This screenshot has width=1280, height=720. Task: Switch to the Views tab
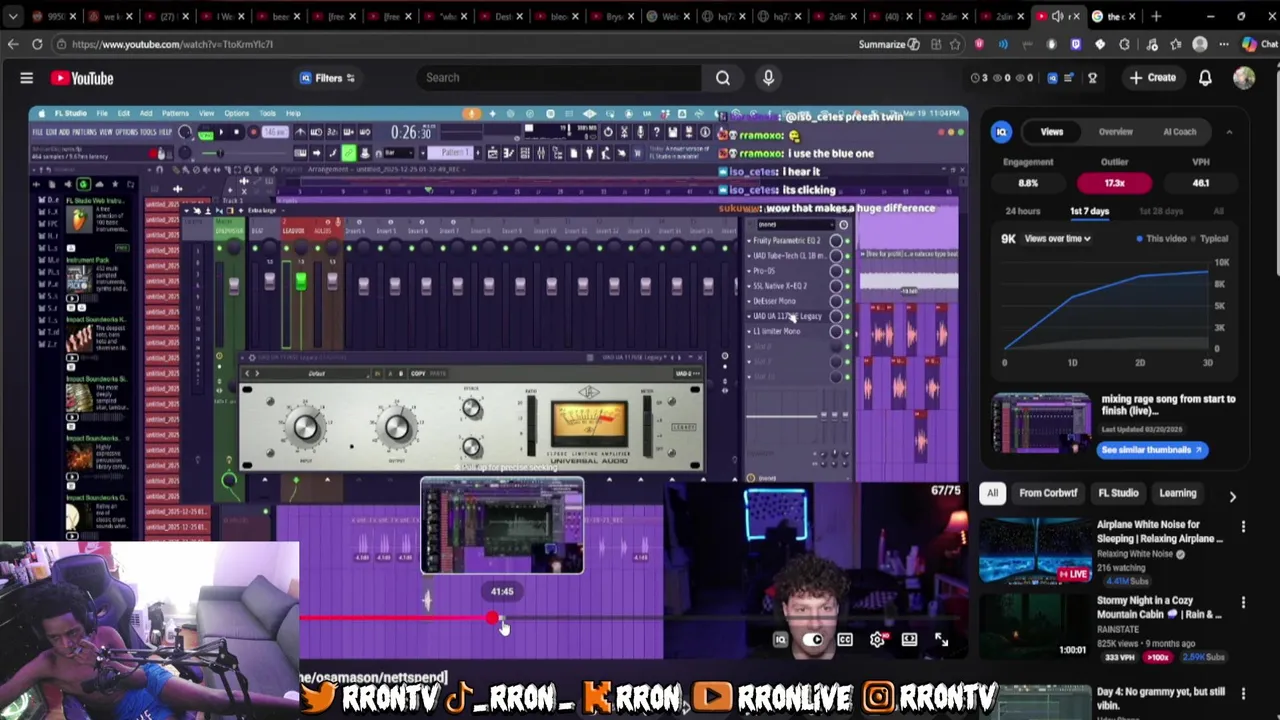pyautogui.click(x=1051, y=132)
